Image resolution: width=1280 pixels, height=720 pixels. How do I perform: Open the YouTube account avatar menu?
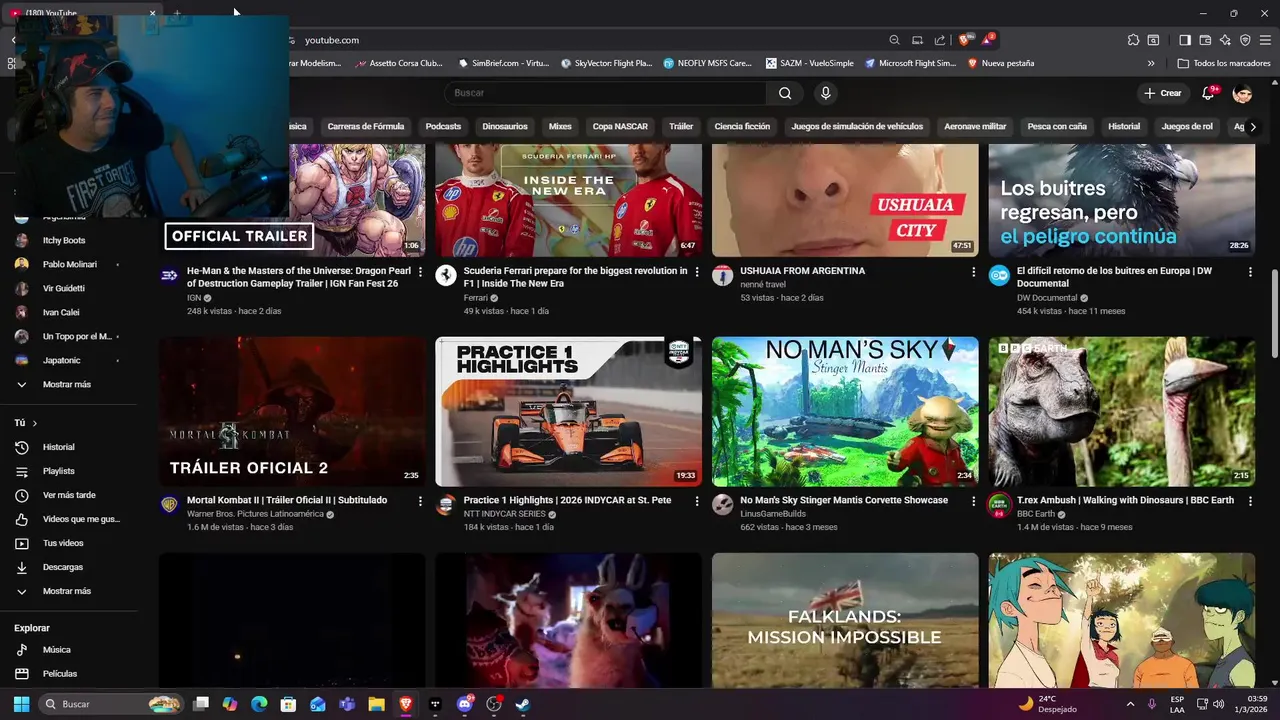point(1242,93)
